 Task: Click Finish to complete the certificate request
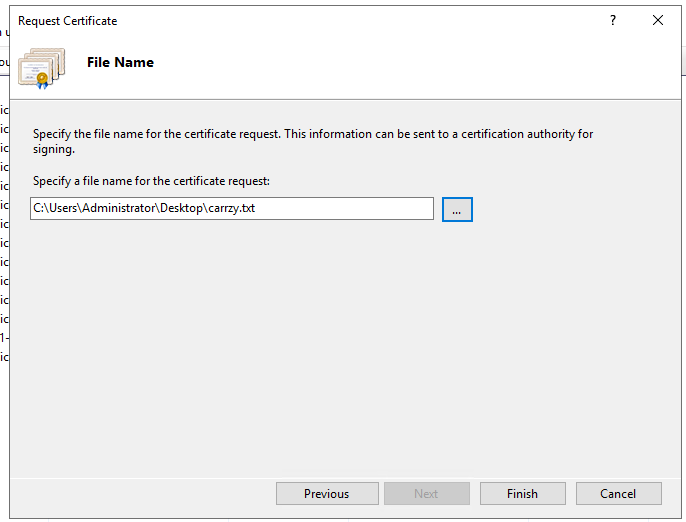pos(522,493)
